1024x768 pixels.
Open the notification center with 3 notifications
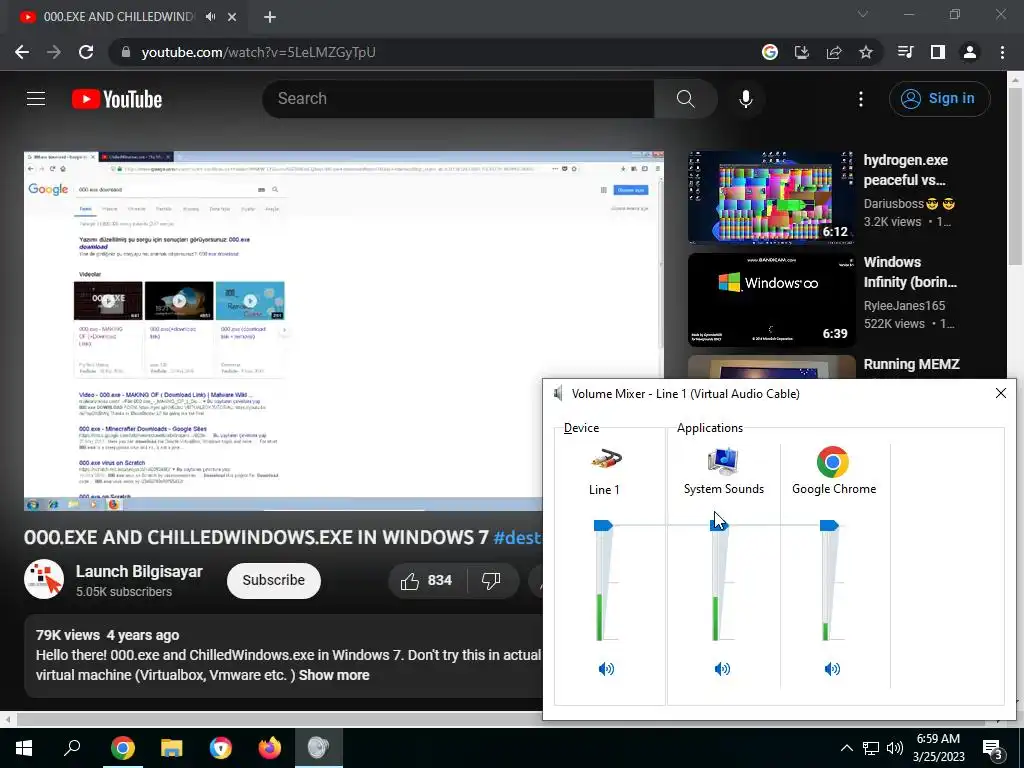[x=993, y=748]
